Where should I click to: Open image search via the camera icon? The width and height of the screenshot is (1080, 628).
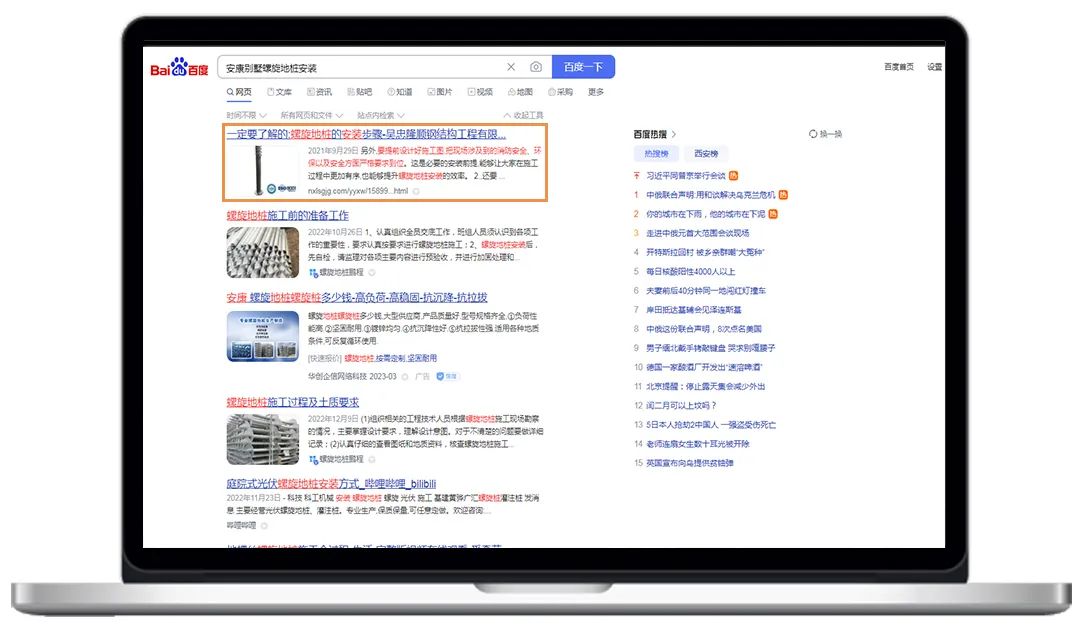click(536, 67)
